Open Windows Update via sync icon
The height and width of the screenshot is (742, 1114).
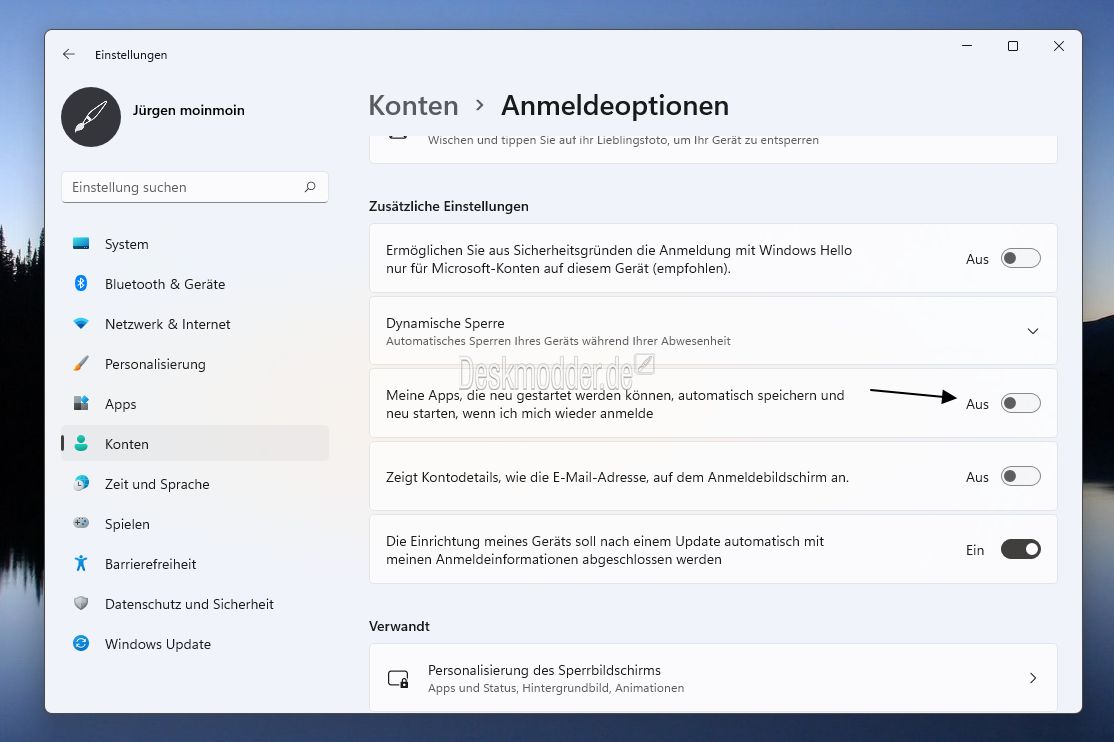click(81, 644)
